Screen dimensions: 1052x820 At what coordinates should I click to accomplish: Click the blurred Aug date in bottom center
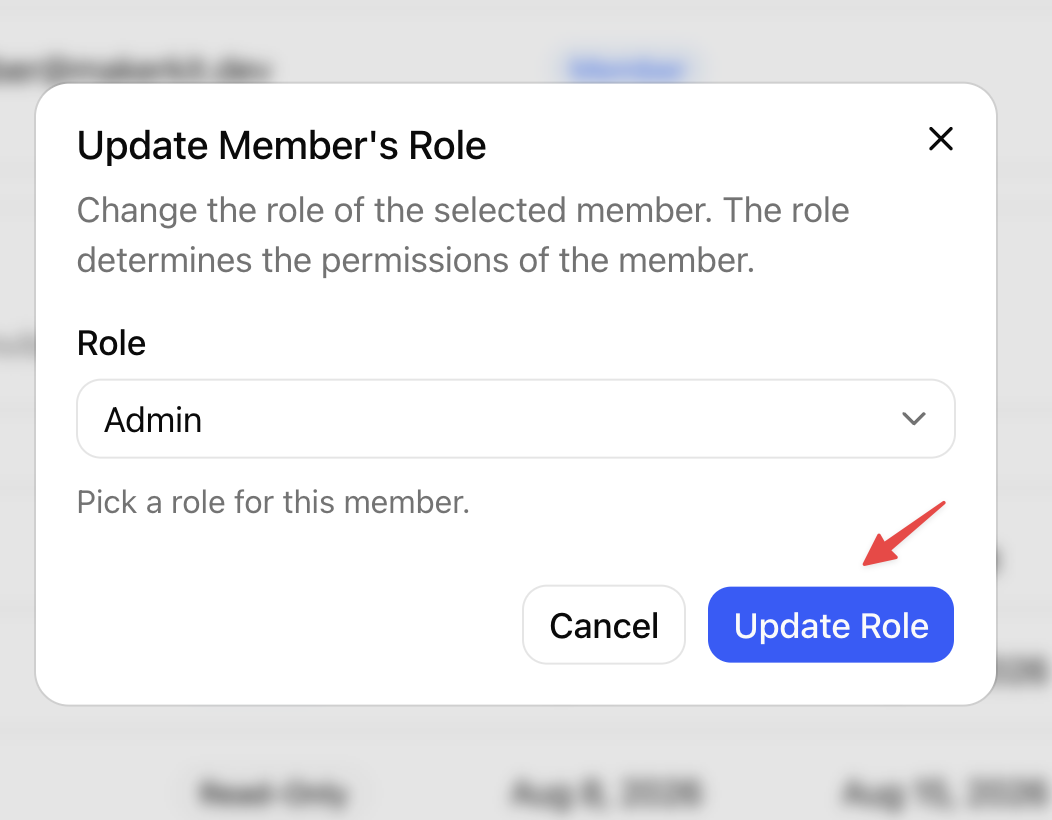[x=606, y=793]
